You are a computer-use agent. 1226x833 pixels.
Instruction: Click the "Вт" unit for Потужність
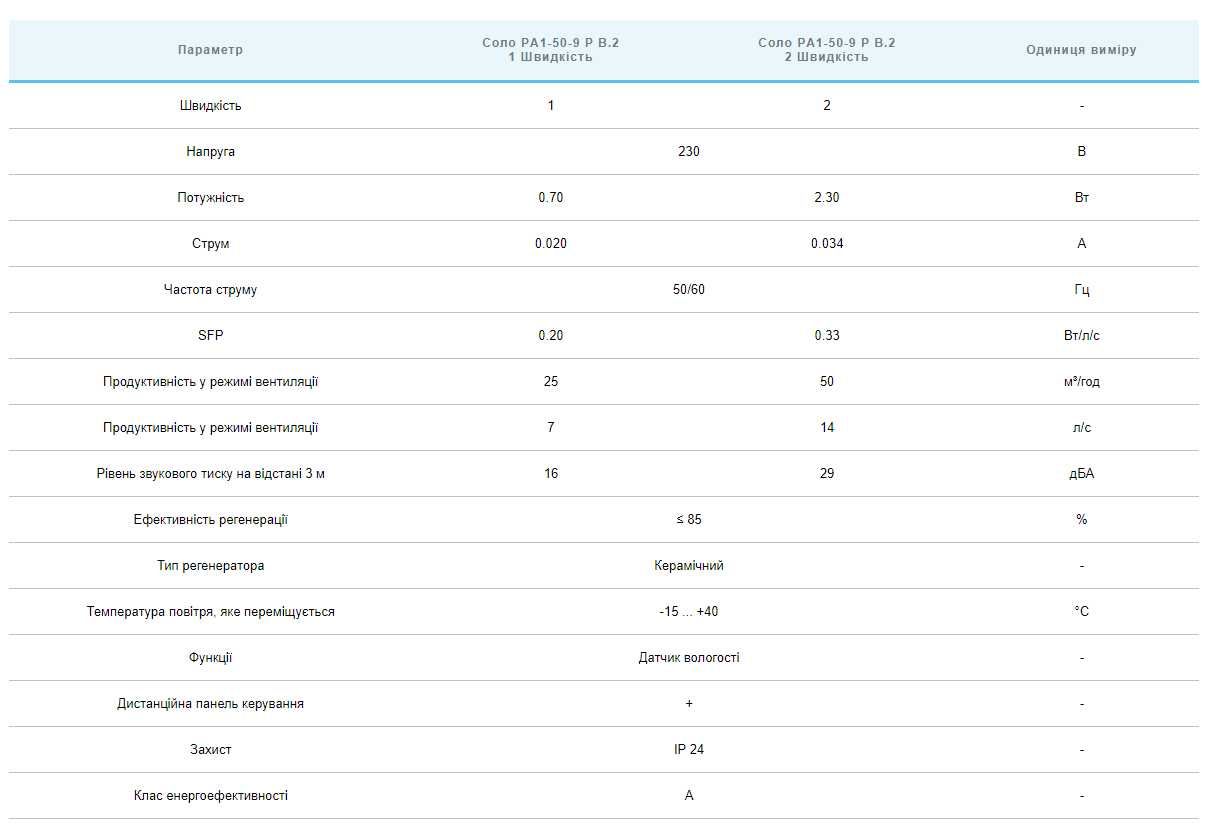[1082, 198]
